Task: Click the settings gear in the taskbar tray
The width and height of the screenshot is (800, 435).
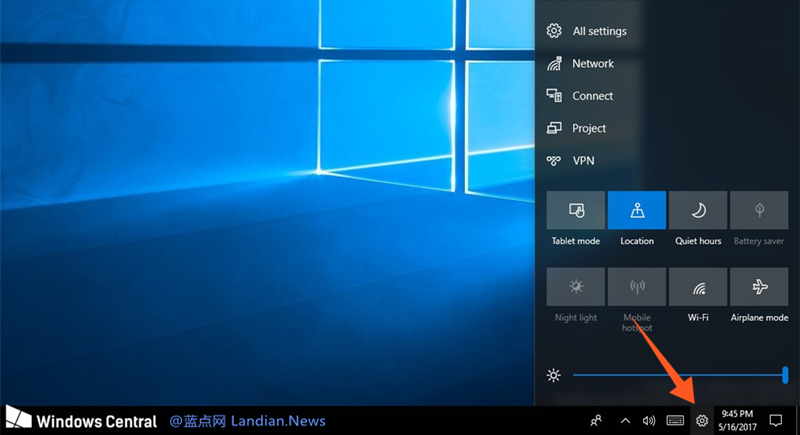Action: point(702,421)
